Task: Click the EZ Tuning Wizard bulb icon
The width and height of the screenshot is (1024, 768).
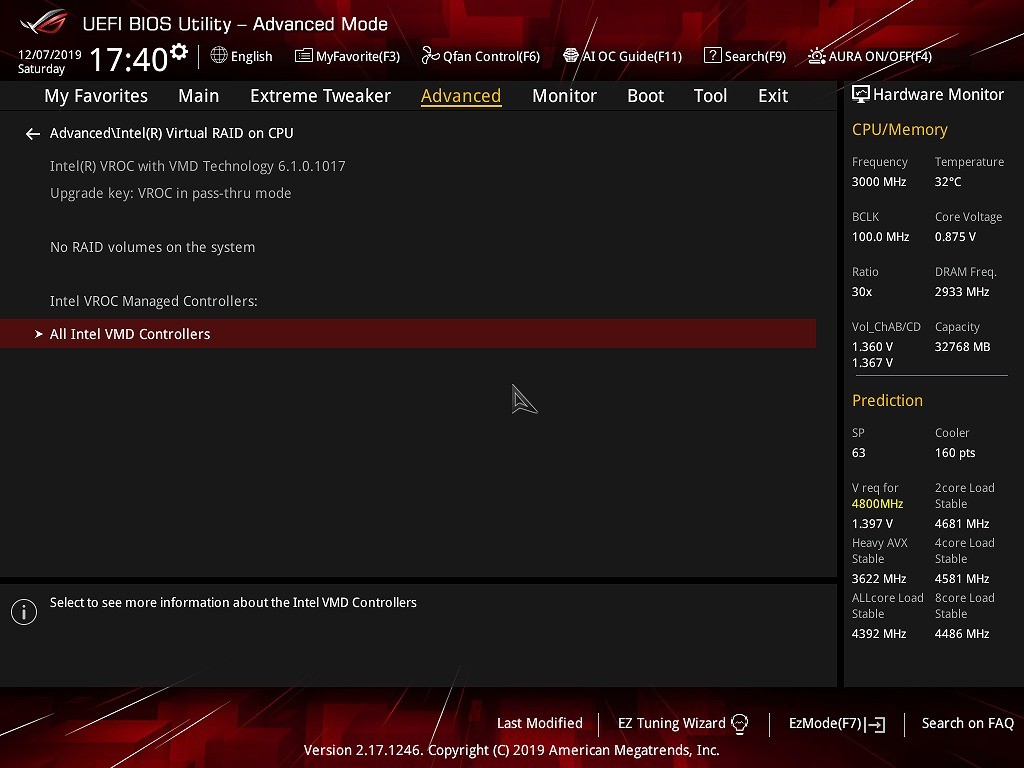Action: 739,724
